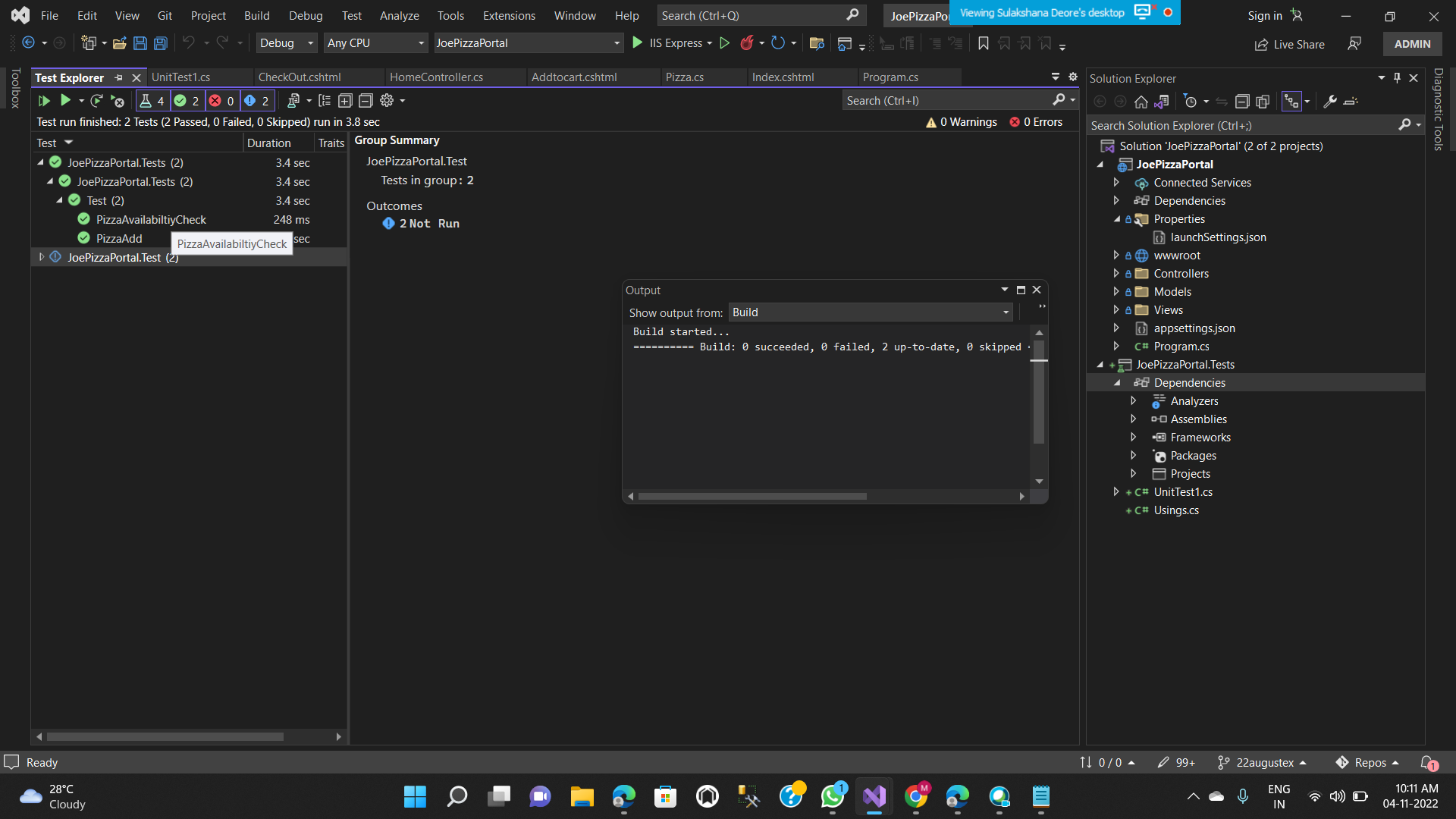Open the Build menu
This screenshot has width=1456, height=819.
(x=256, y=15)
